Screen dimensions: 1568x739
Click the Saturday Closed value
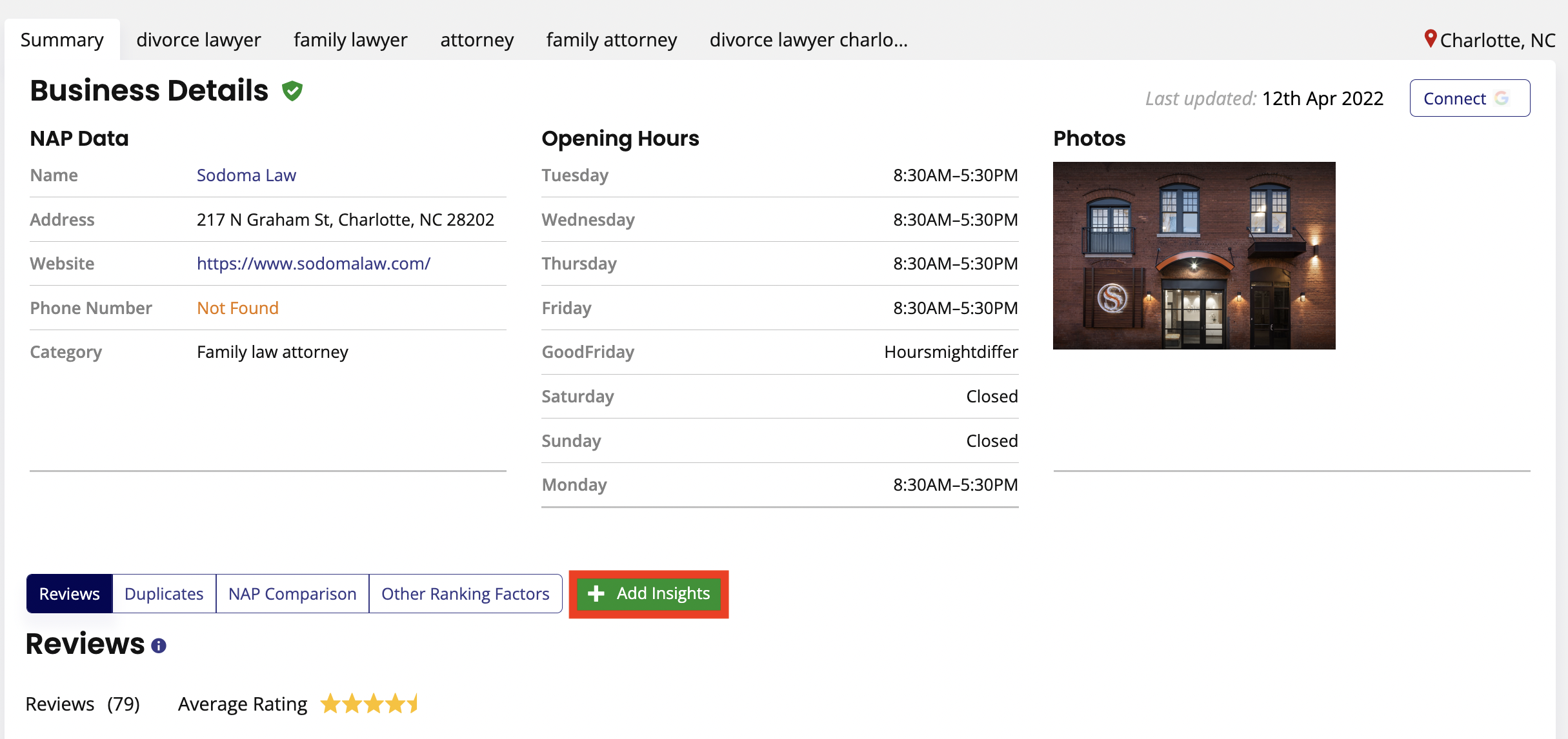(x=992, y=397)
